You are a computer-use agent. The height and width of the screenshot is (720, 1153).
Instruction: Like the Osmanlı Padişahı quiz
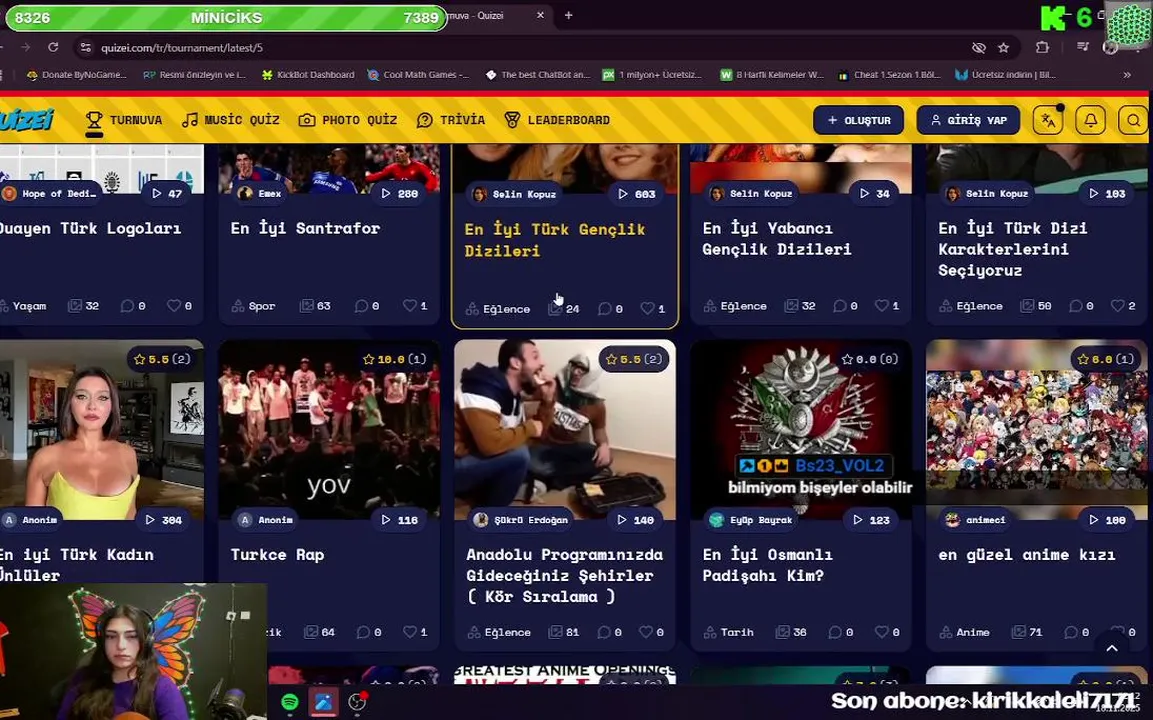(x=887, y=632)
